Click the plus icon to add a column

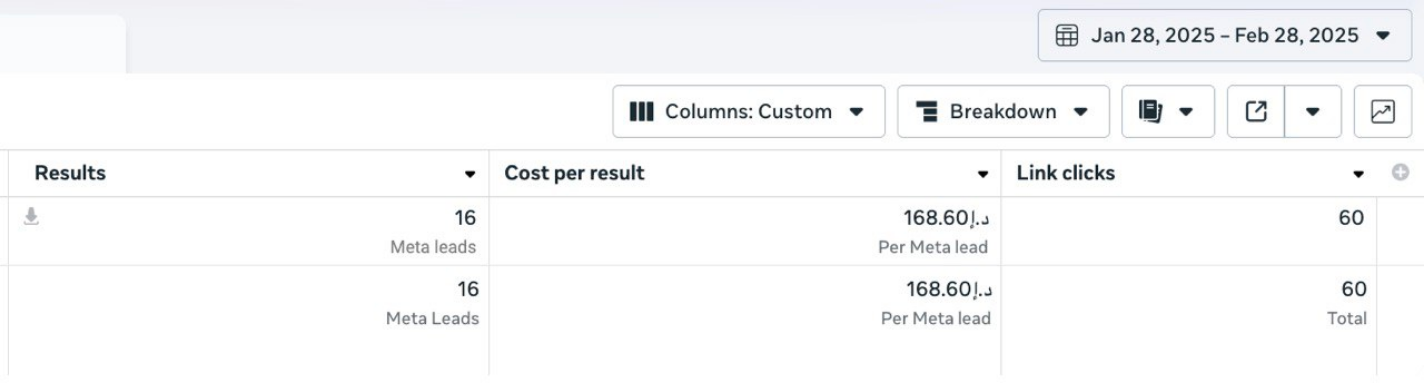tap(1400, 173)
